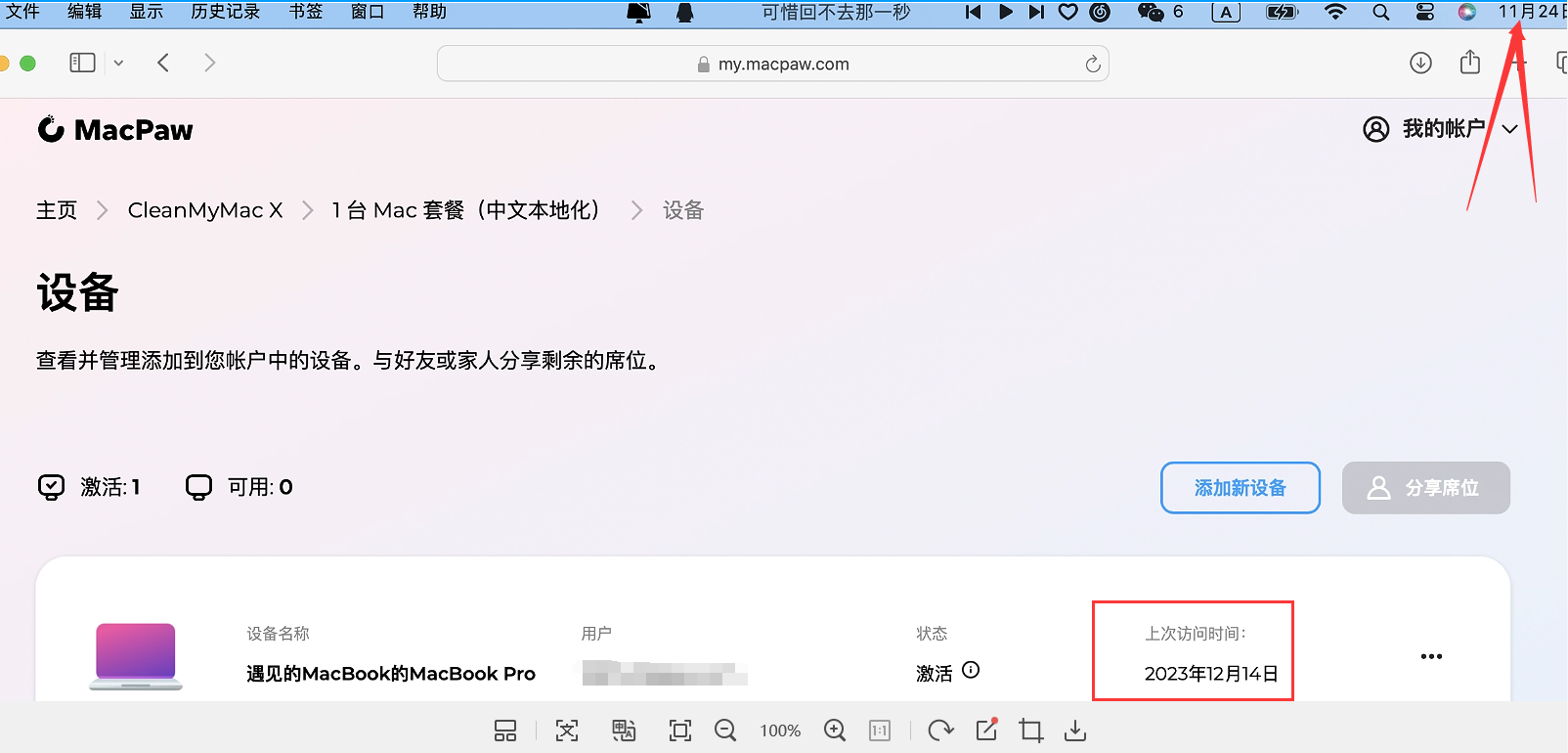Open the 我的帐户 account menu
The height and width of the screenshot is (753, 1568).
pos(1441,129)
